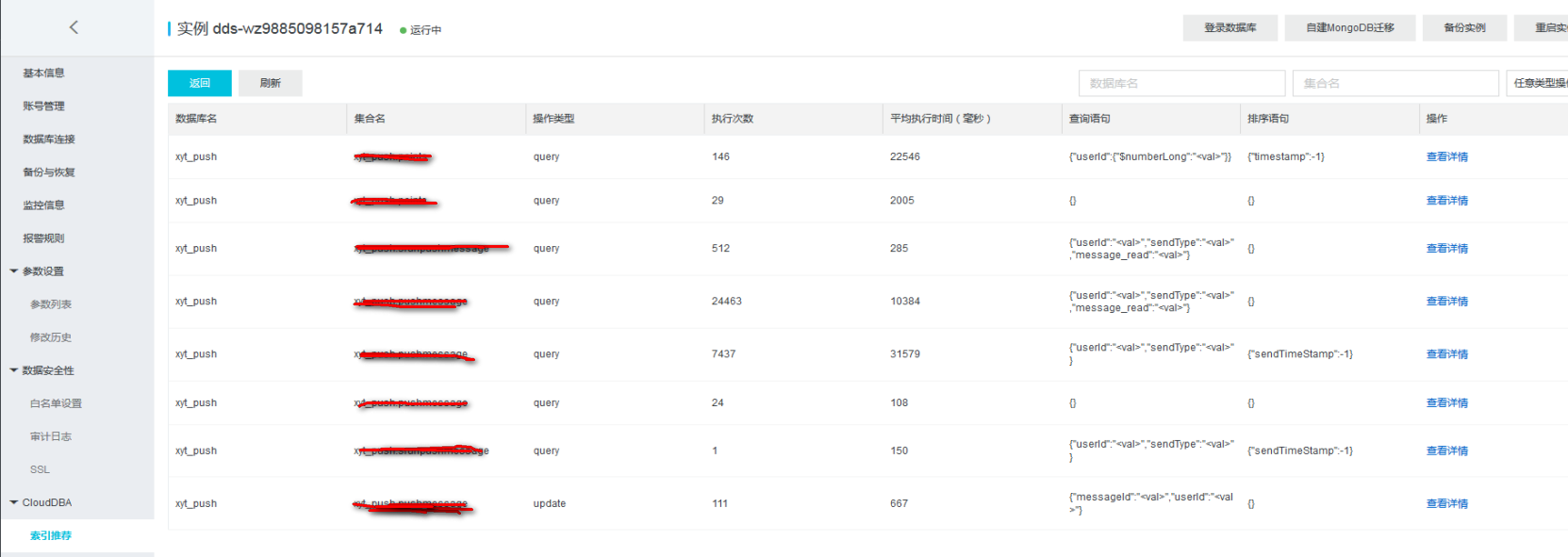Click the 刷新 button
This screenshot has width=1568, height=557.
coord(271,83)
